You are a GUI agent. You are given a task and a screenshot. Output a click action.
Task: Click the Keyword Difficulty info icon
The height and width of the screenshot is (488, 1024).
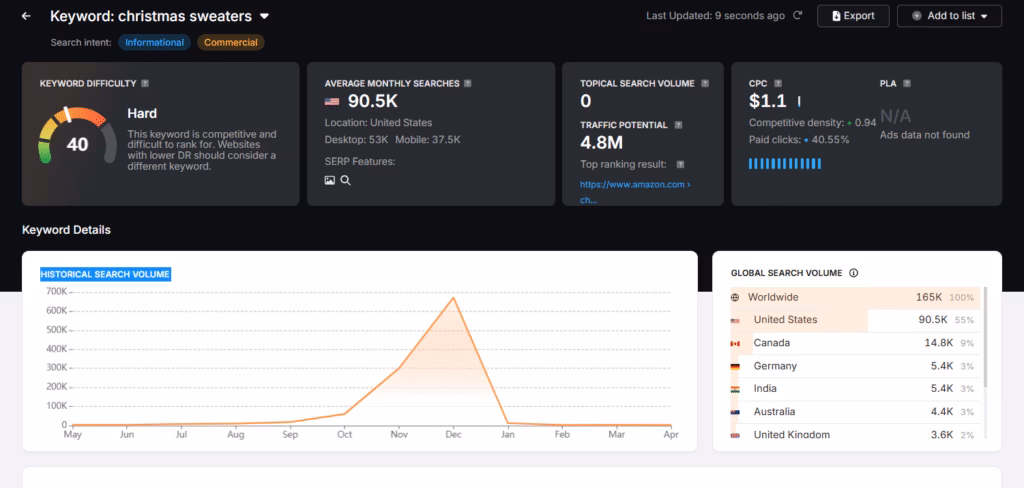point(146,83)
